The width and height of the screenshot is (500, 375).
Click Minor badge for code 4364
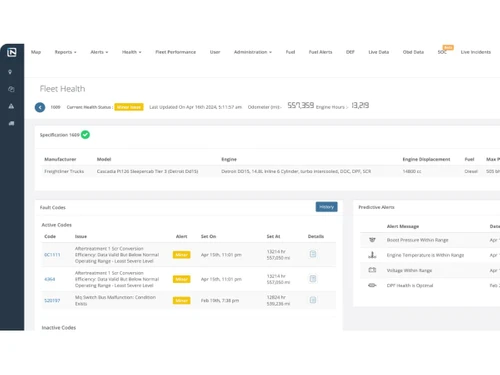(x=182, y=279)
